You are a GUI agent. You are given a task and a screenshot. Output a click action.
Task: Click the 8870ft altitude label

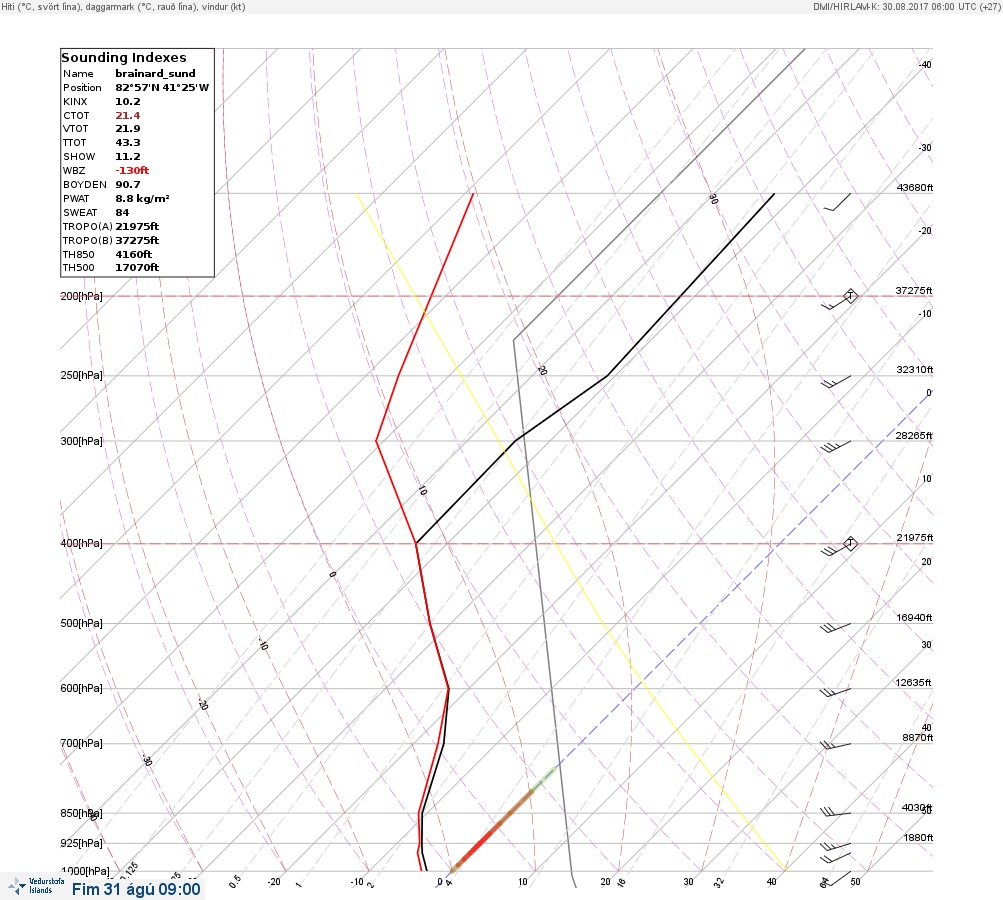pos(917,738)
